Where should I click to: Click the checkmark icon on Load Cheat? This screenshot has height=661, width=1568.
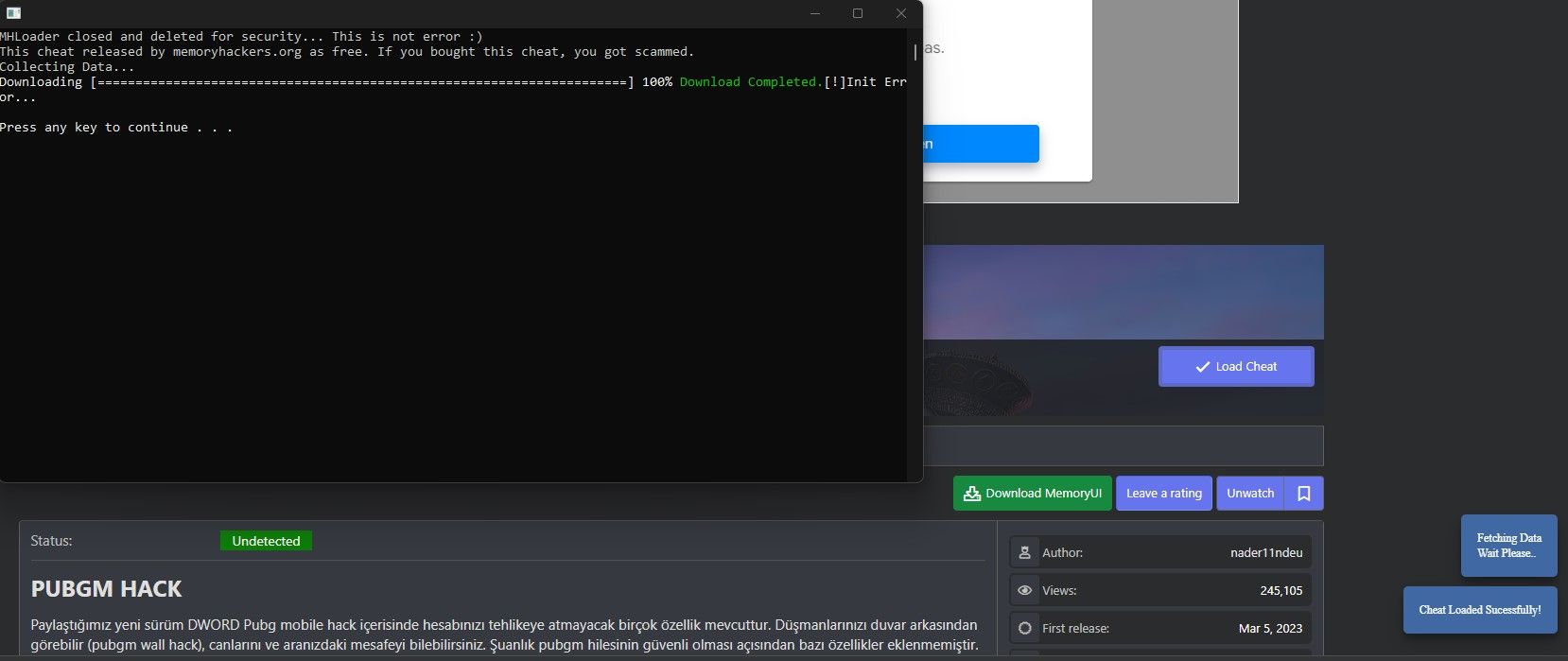[1202, 367]
